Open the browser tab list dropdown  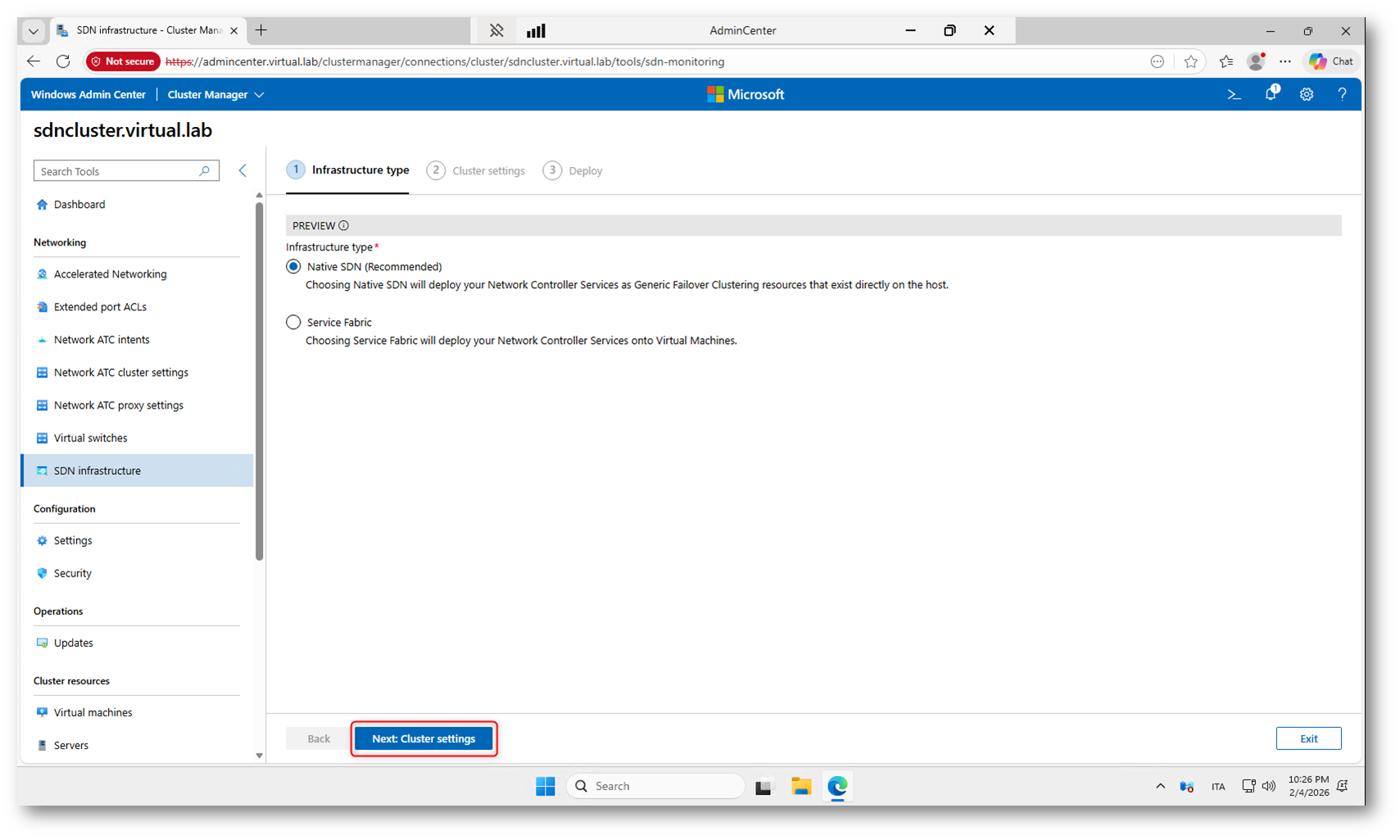(34, 31)
